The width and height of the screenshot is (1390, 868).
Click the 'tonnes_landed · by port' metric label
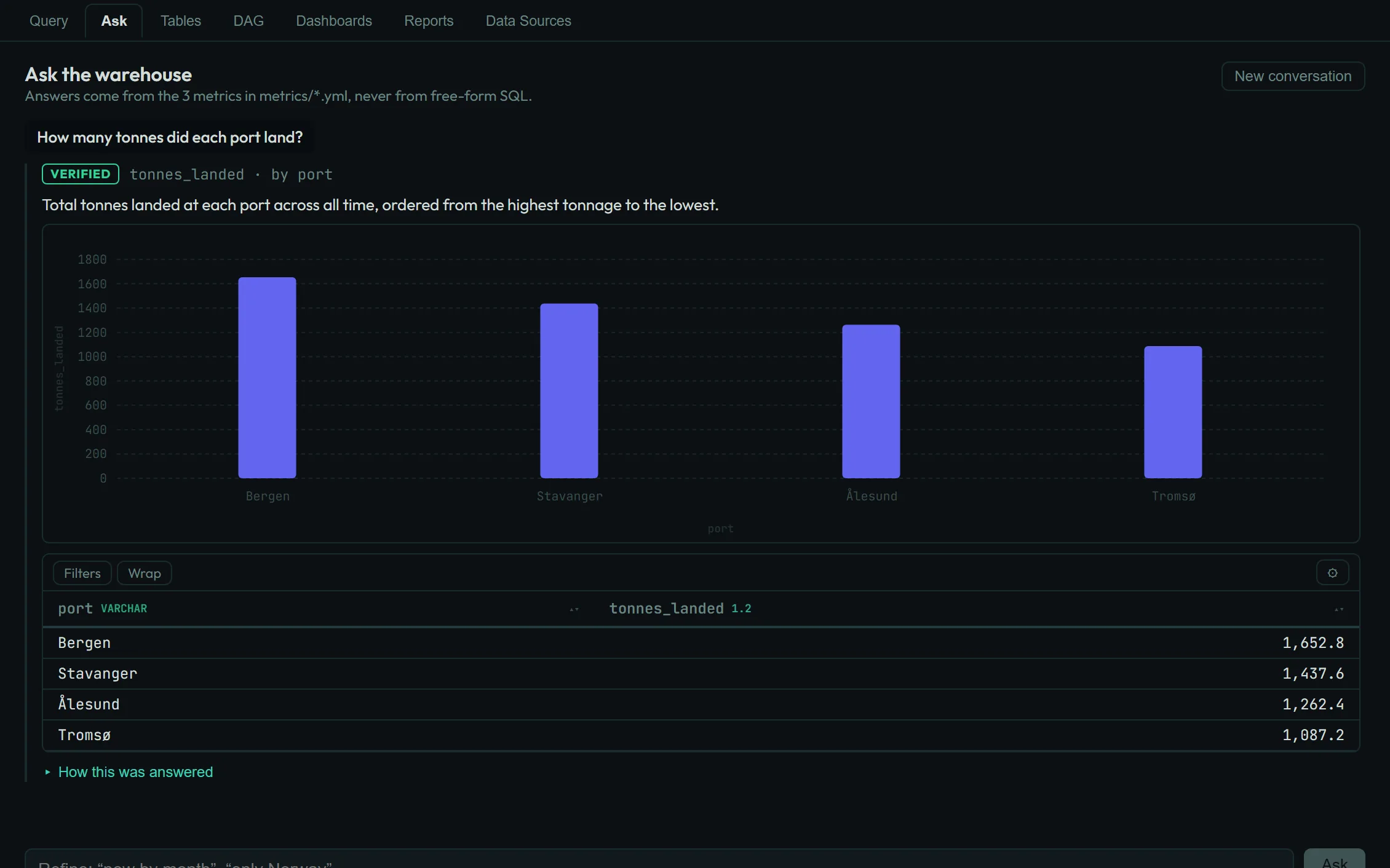[x=231, y=175]
